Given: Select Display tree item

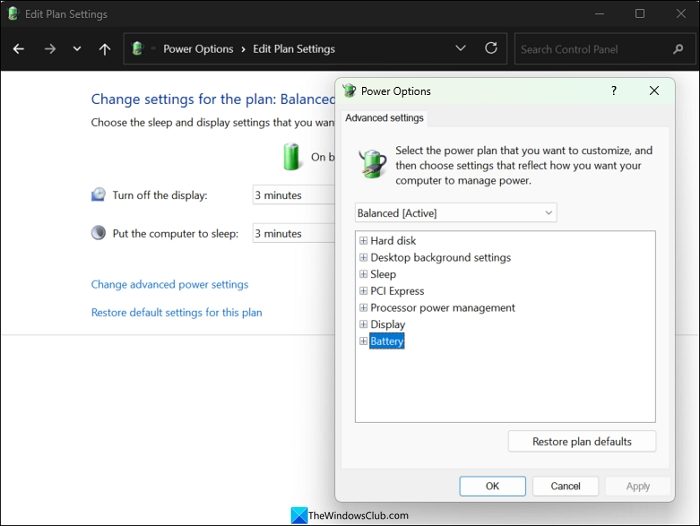Looking at the screenshot, I should point(388,325).
